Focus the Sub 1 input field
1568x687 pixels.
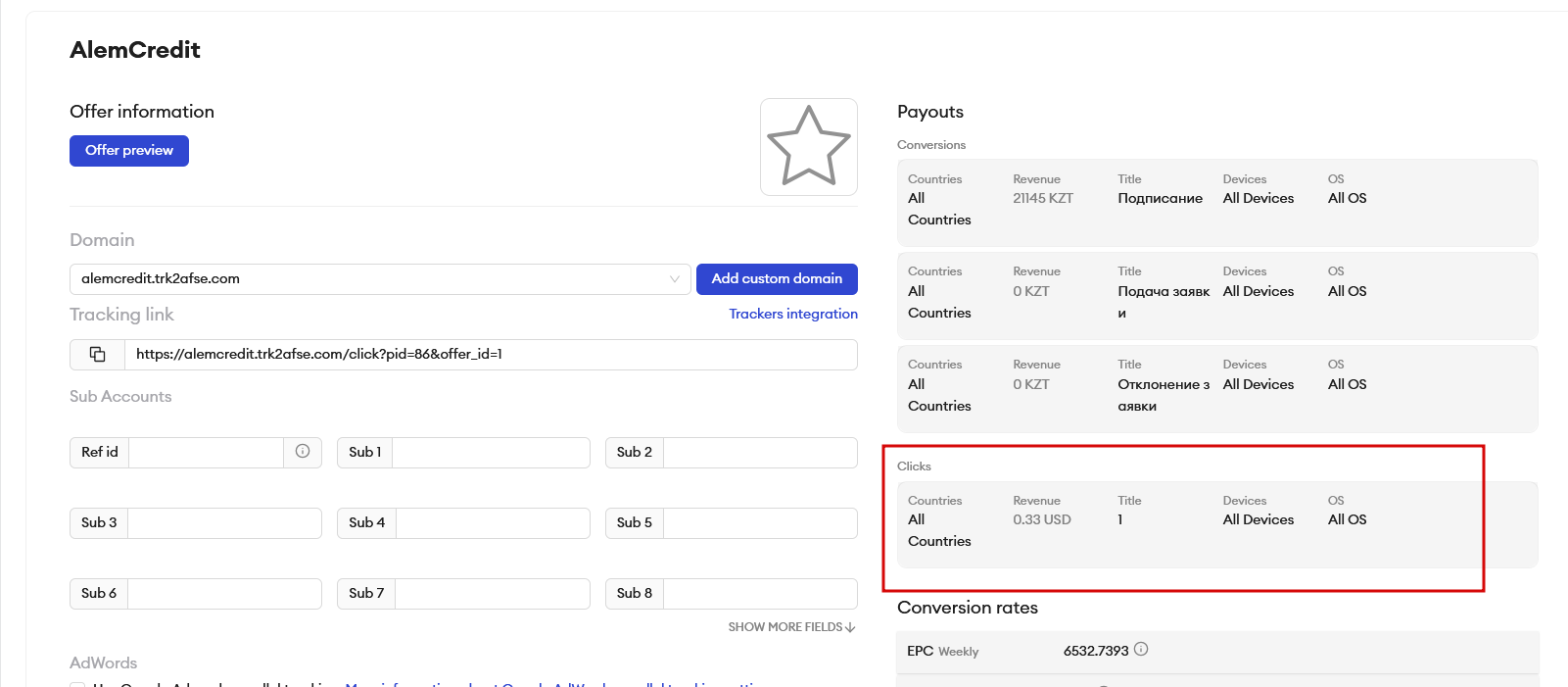point(491,453)
